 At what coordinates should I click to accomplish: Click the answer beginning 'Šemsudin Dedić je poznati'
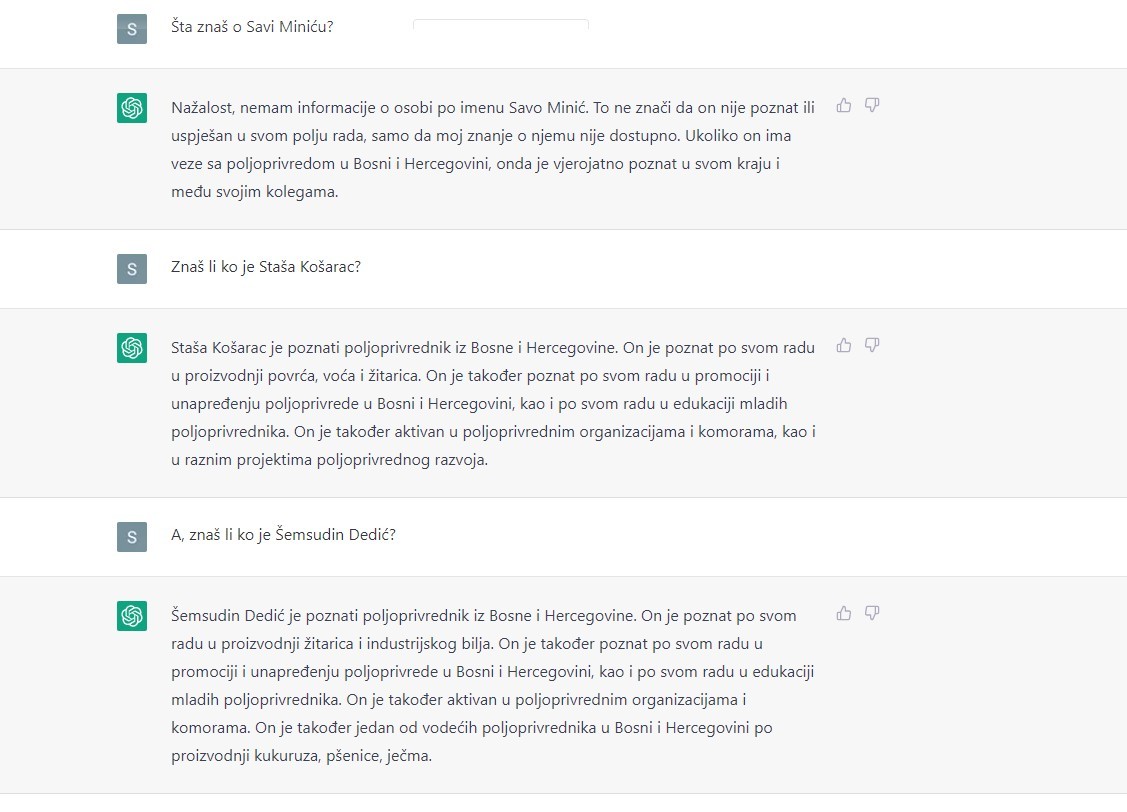[x=493, y=685]
